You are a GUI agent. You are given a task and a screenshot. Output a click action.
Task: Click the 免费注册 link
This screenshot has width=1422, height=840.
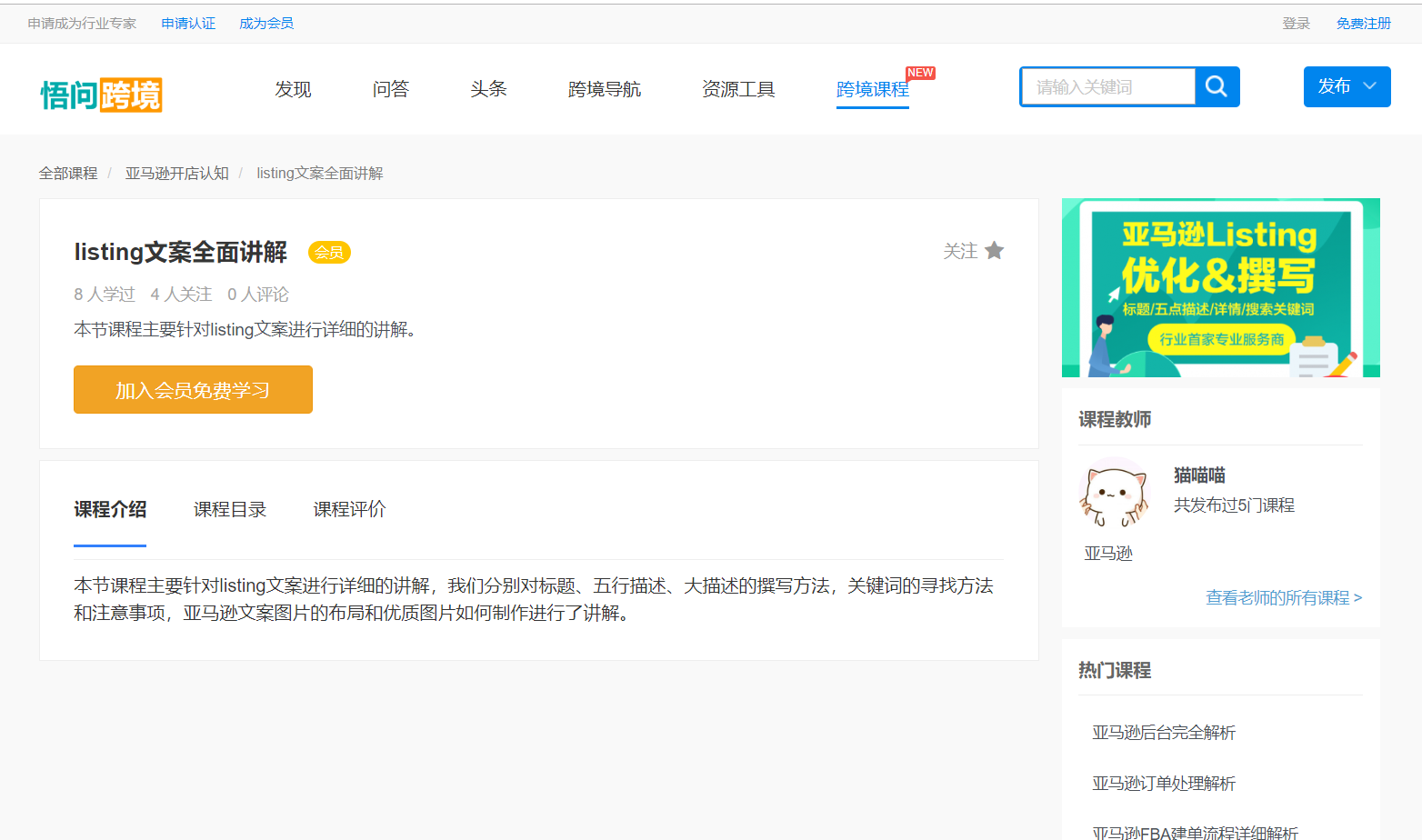[x=1364, y=24]
